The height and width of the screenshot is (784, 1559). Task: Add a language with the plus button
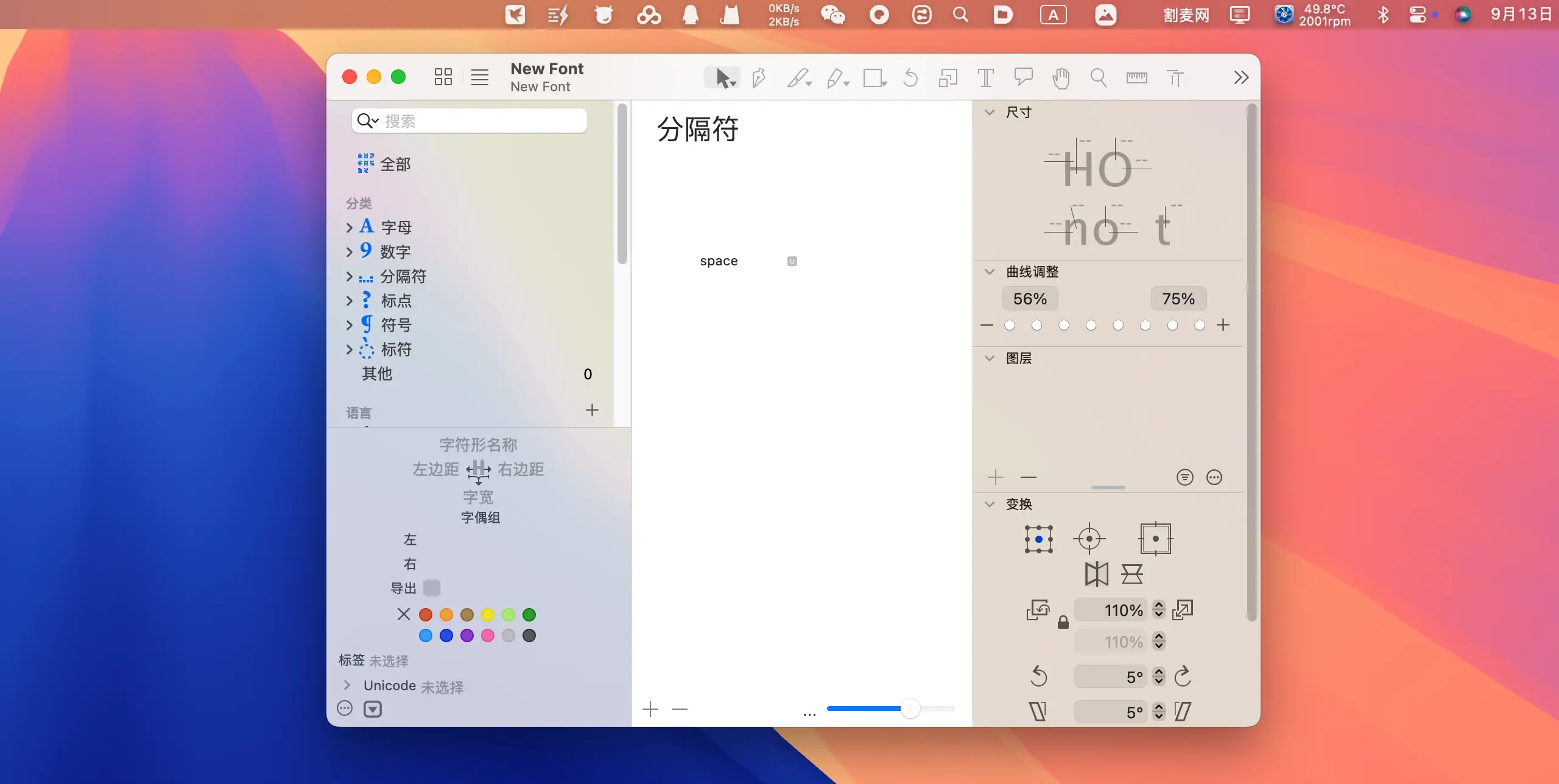(x=592, y=410)
